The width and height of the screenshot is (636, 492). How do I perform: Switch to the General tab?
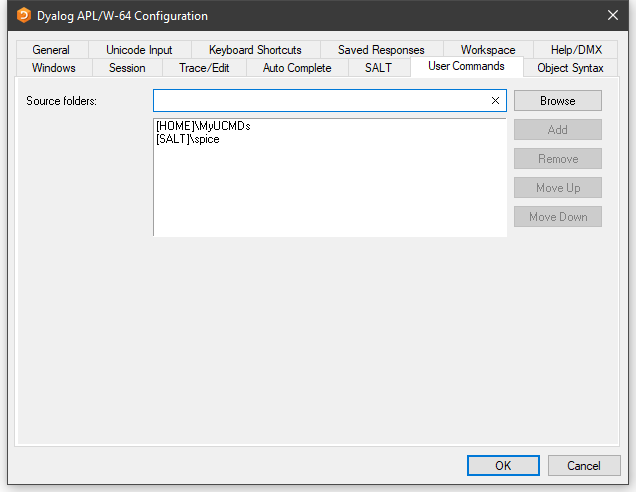(51, 50)
